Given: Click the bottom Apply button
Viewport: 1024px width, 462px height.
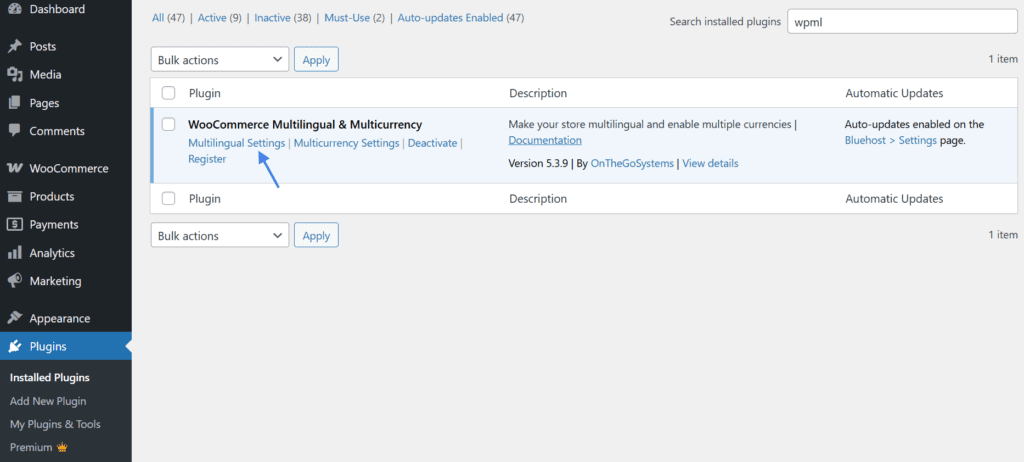Looking at the screenshot, I should 316,235.
